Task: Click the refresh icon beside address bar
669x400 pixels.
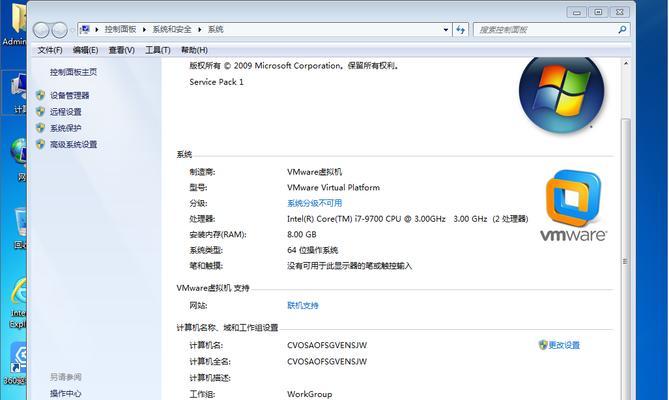Action: tap(460, 29)
